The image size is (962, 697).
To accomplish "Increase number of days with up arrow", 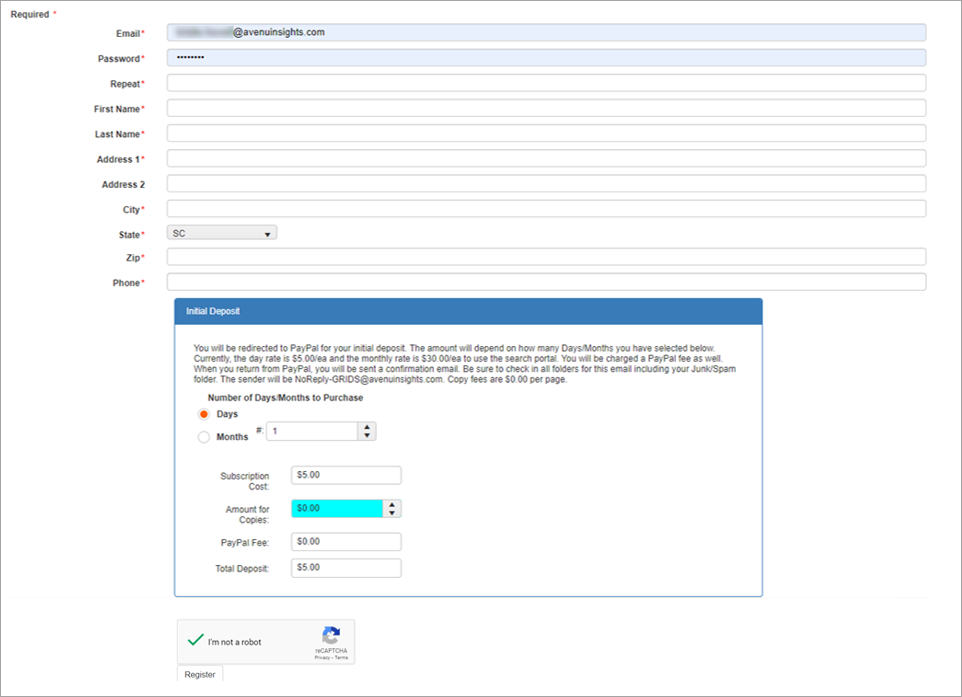I will point(368,427).
